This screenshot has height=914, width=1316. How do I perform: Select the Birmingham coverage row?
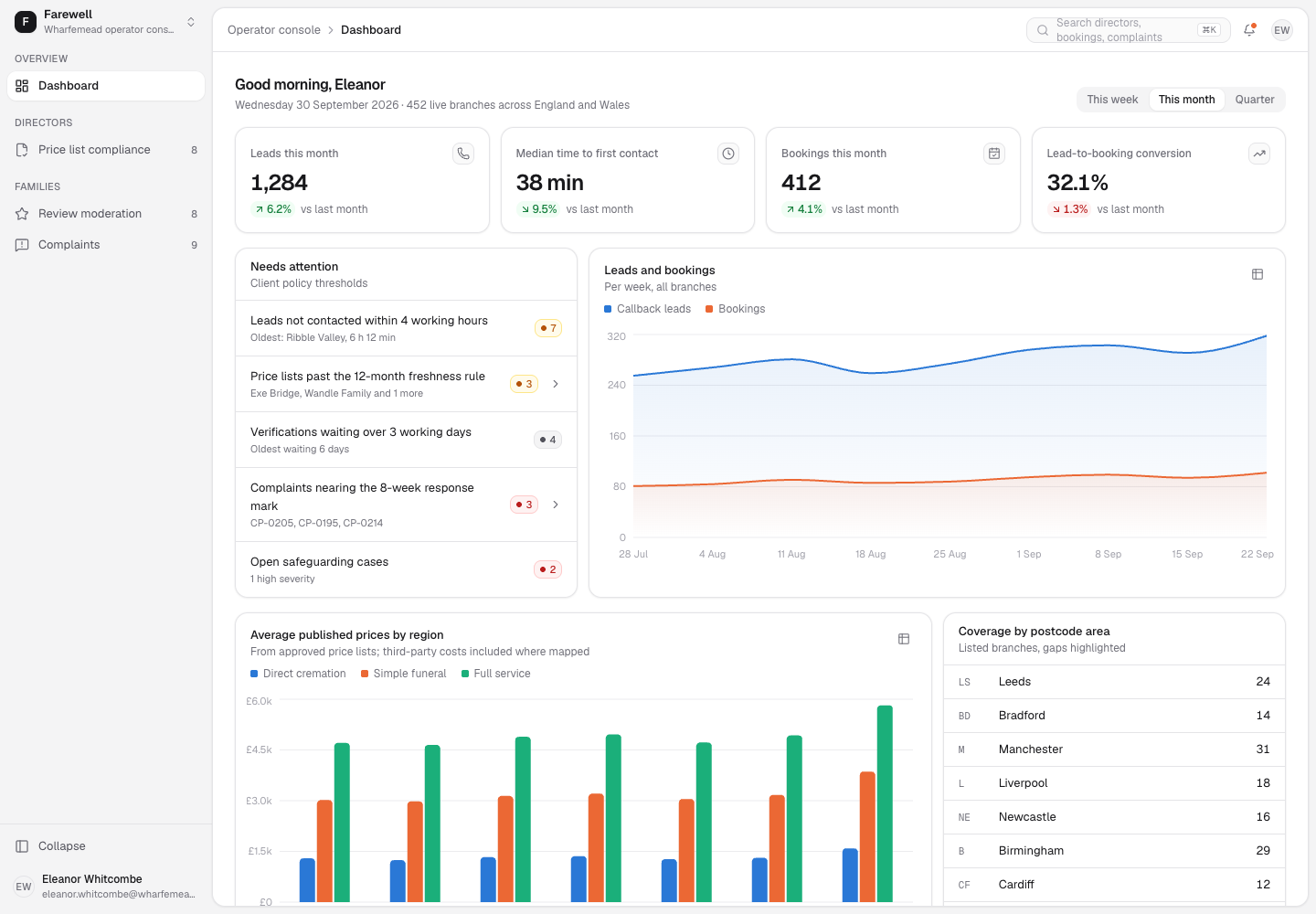coord(1114,851)
